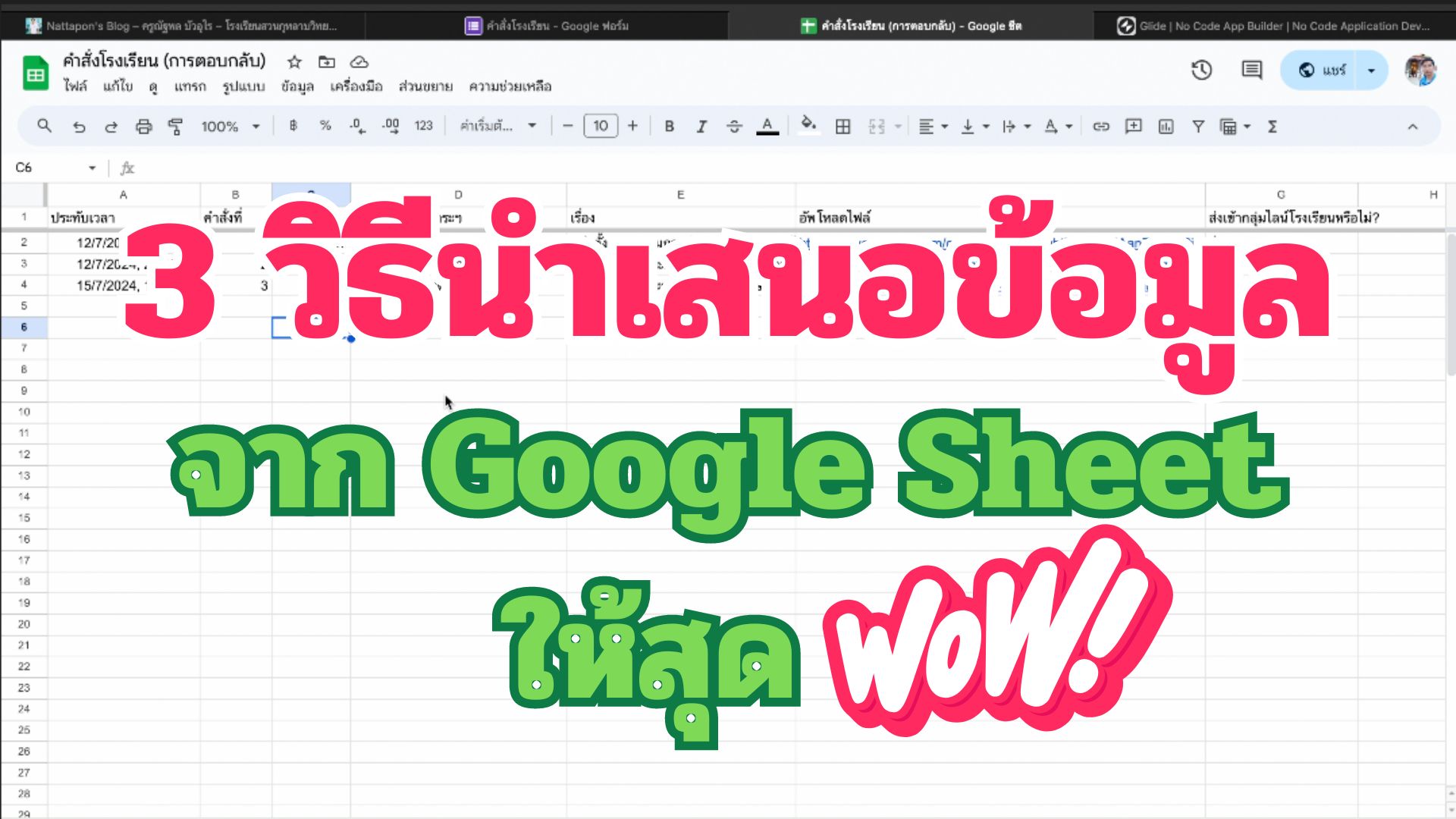Image resolution: width=1456 pixels, height=819 pixels.
Task: Click the font size field showing 10
Action: [x=601, y=126]
